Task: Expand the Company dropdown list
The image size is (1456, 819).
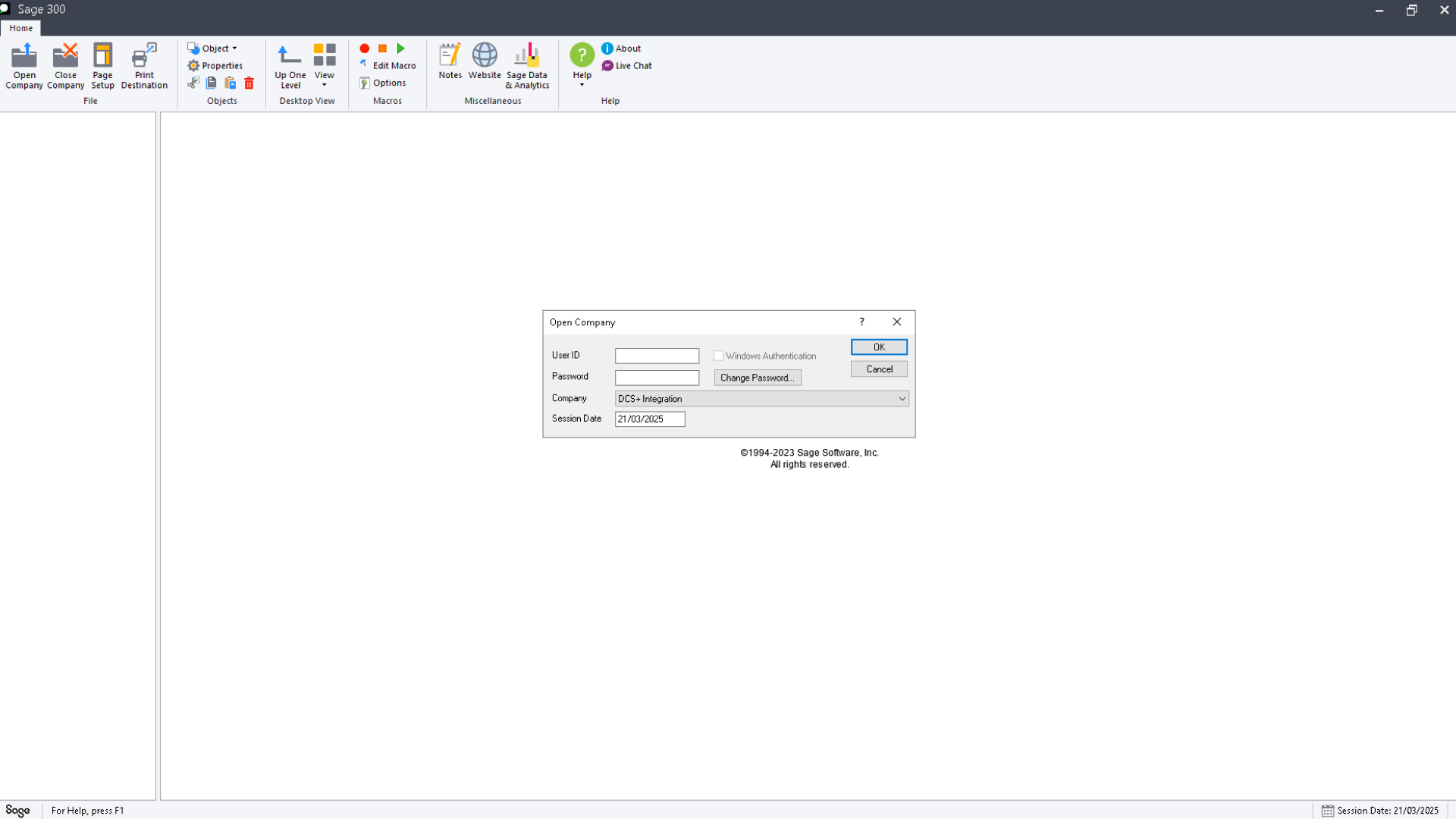Action: pos(902,399)
